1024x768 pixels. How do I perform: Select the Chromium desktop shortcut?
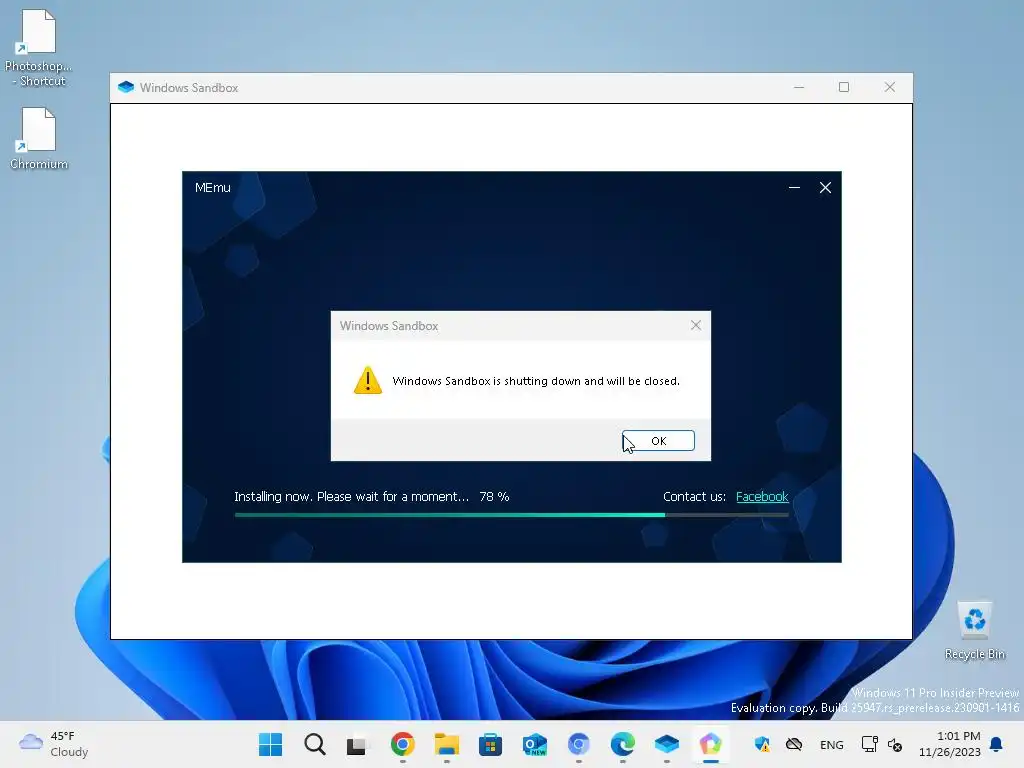point(39,138)
